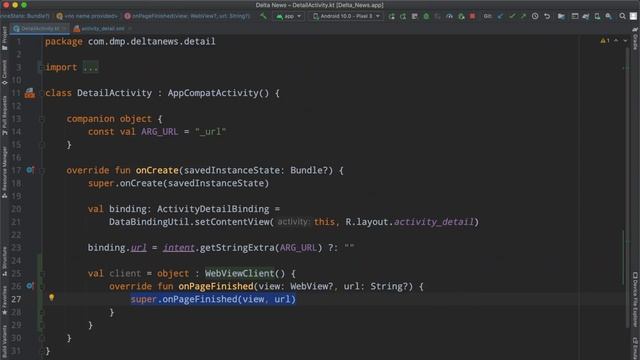Screen dimensions: 640x360
Task: Open the Commit tool window sidebar button
Action: (4, 72)
